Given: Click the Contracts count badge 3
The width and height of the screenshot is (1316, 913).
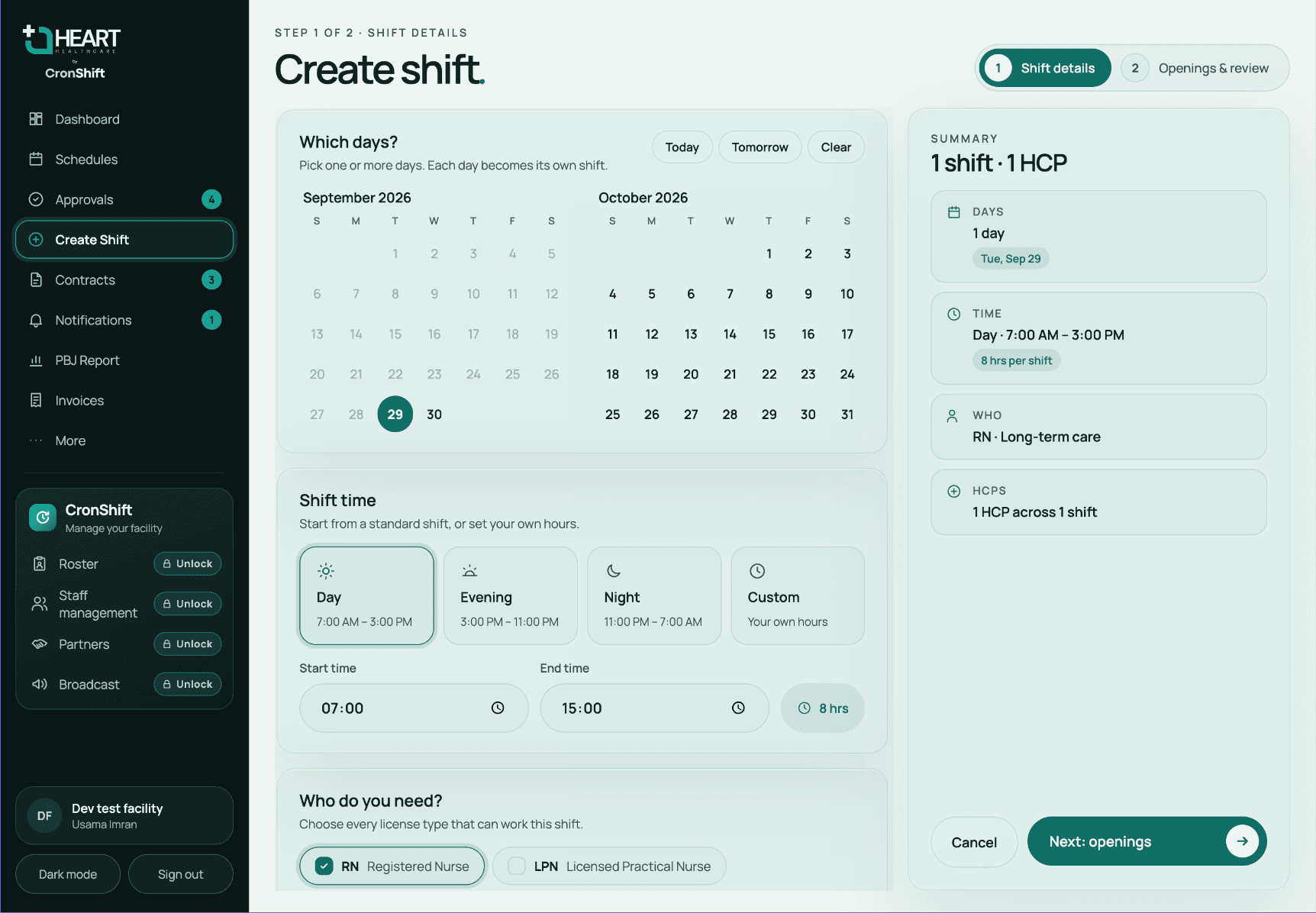Looking at the screenshot, I should click(211, 280).
